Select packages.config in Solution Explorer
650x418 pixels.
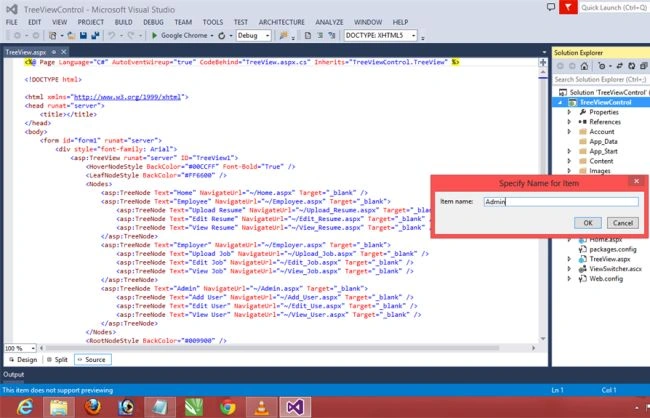click(x=613, y=249)
